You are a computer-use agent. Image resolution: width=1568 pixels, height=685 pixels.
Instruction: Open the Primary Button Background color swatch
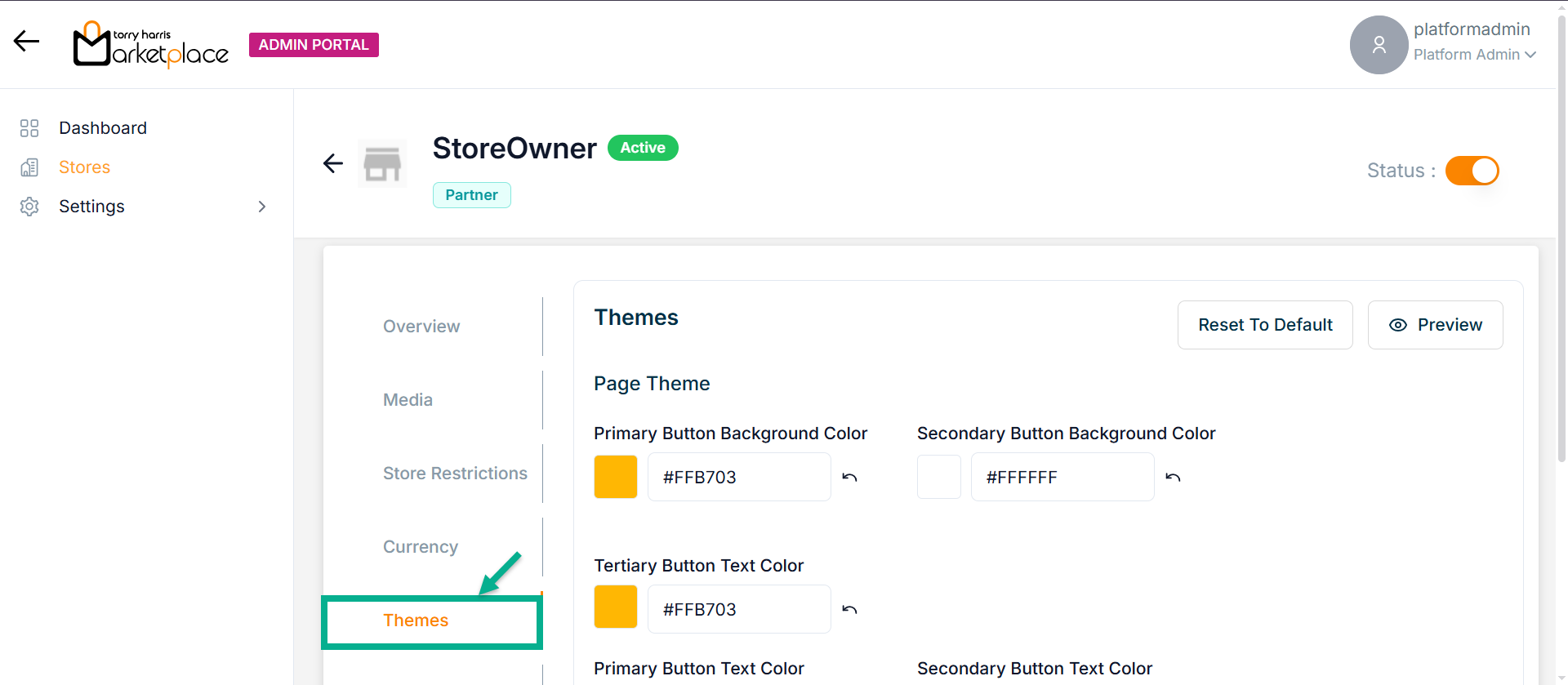tap(616, 477)
